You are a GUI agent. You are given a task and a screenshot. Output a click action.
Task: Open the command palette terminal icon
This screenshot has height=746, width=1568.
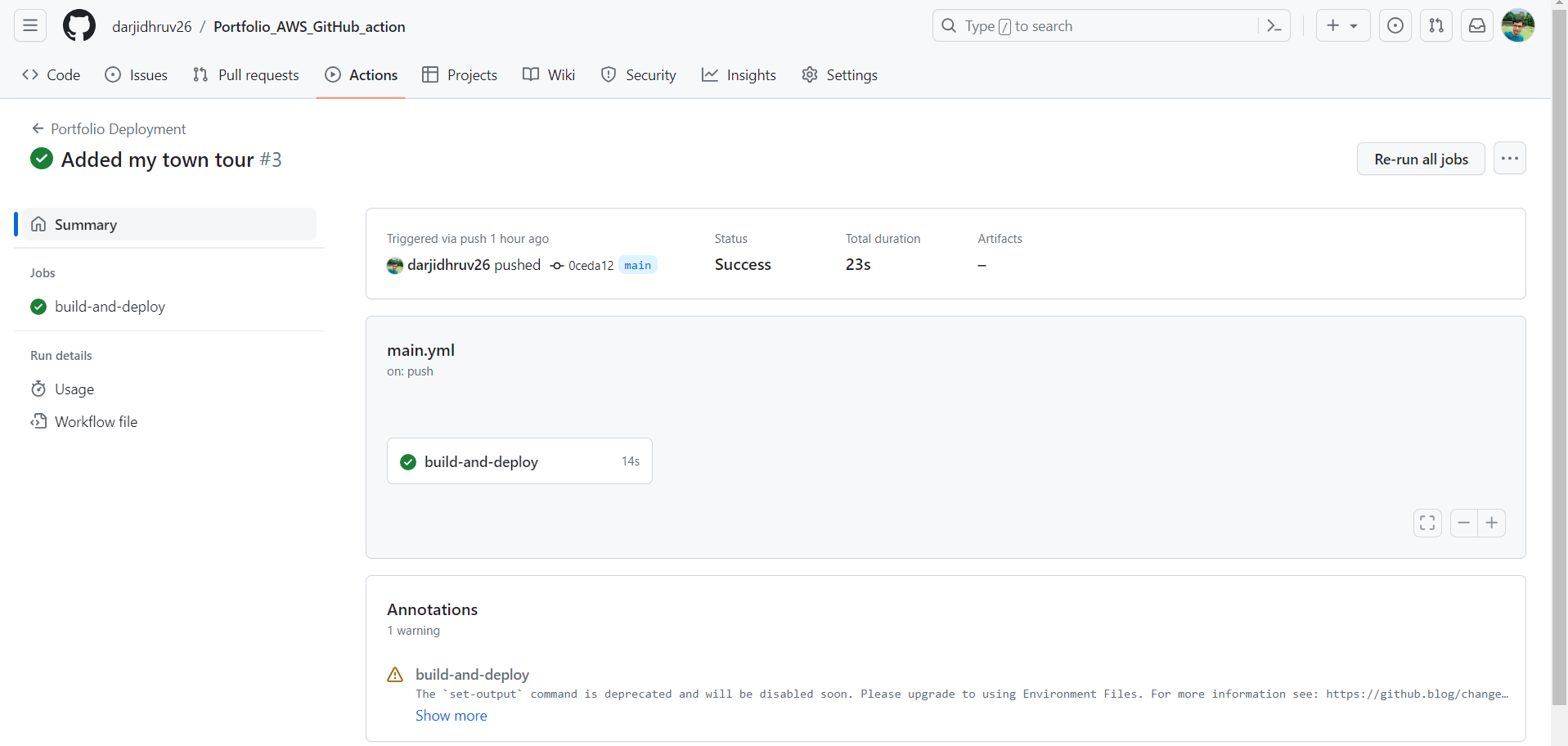pos(1274,25)
